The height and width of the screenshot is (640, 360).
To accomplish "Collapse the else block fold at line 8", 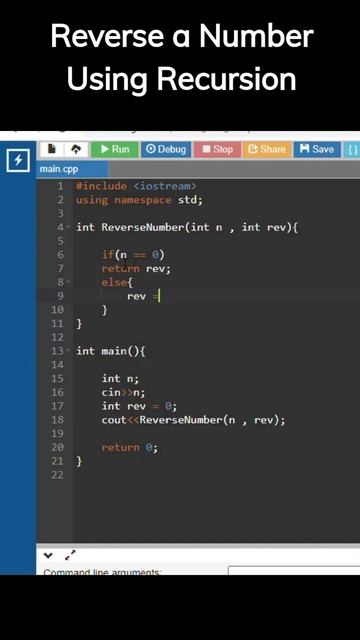I will (69, 282).
